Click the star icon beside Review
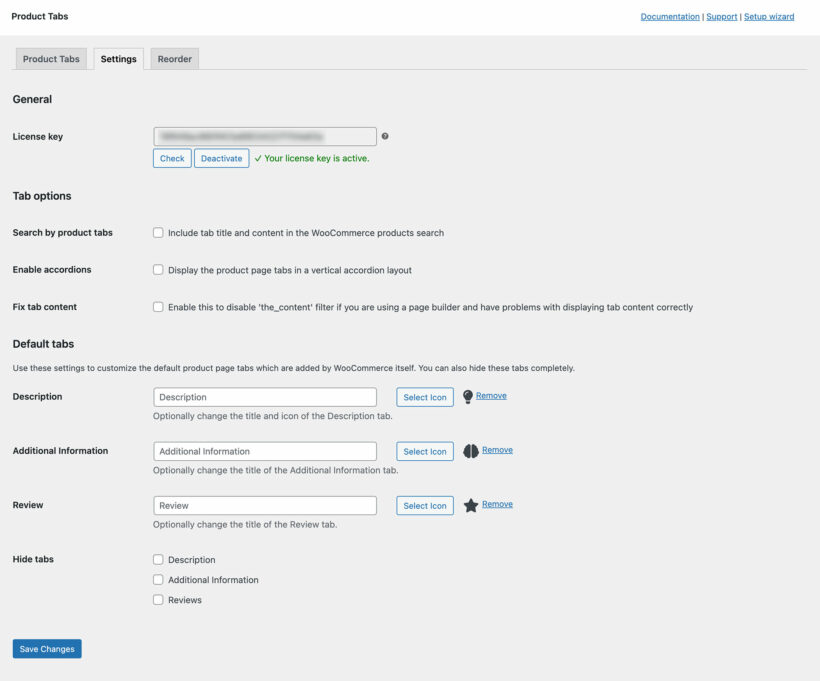The image size is (820, 681). click(470, 505)
